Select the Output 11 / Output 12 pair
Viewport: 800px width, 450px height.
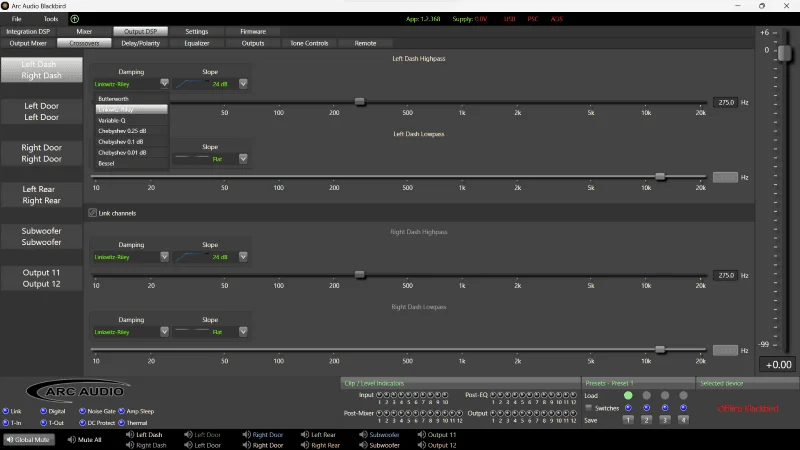tap(41, 278)
